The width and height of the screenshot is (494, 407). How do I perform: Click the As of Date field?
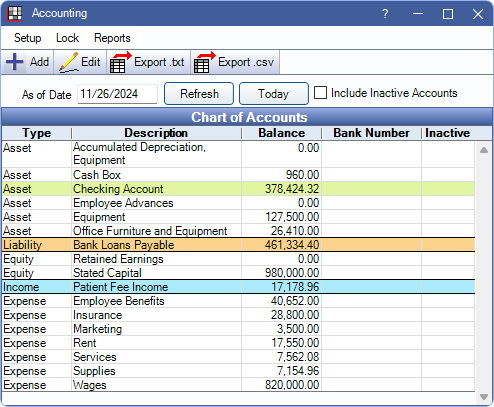coord(117,94)
